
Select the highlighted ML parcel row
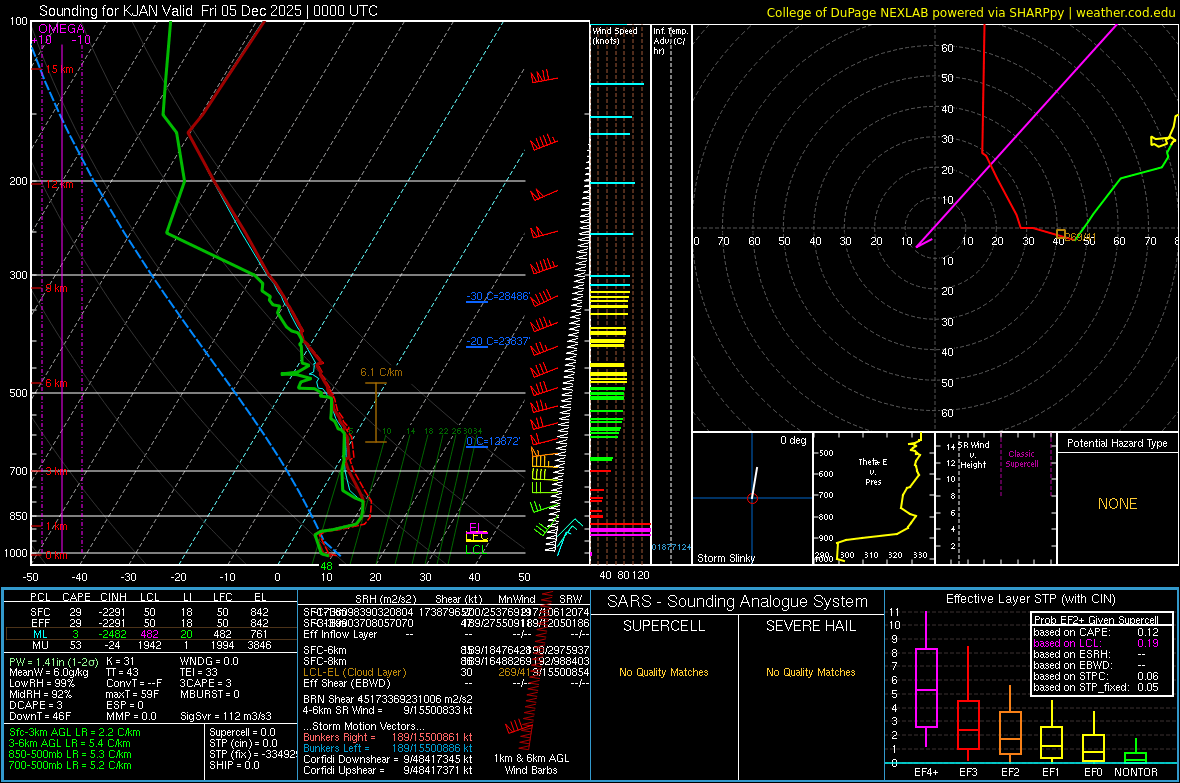coord(149,634)
